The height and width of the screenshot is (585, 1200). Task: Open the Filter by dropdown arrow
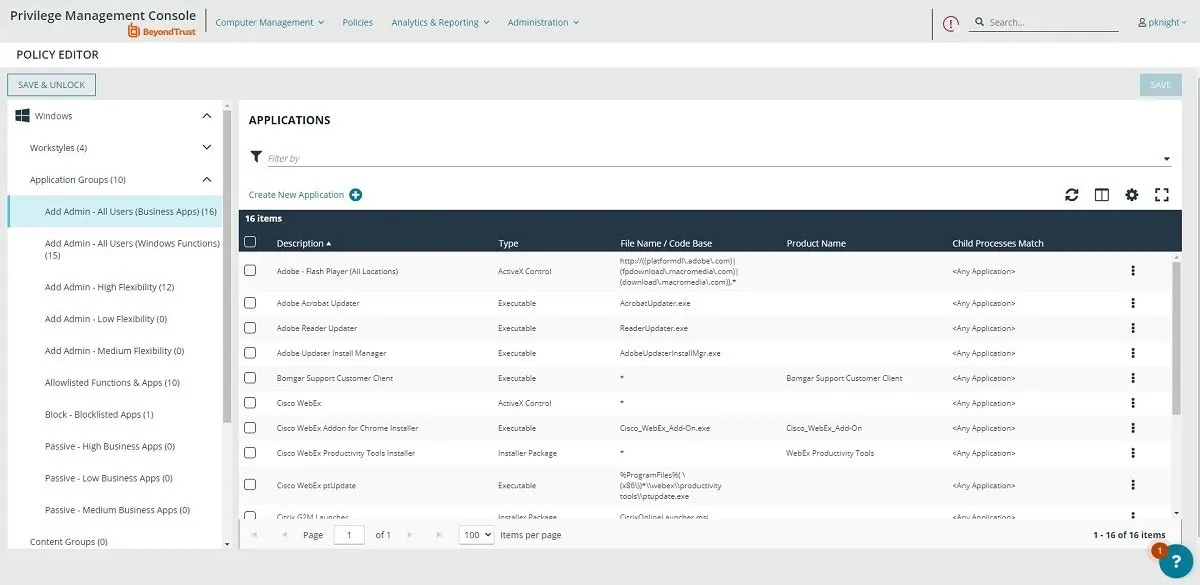[x=1166, y=159]
